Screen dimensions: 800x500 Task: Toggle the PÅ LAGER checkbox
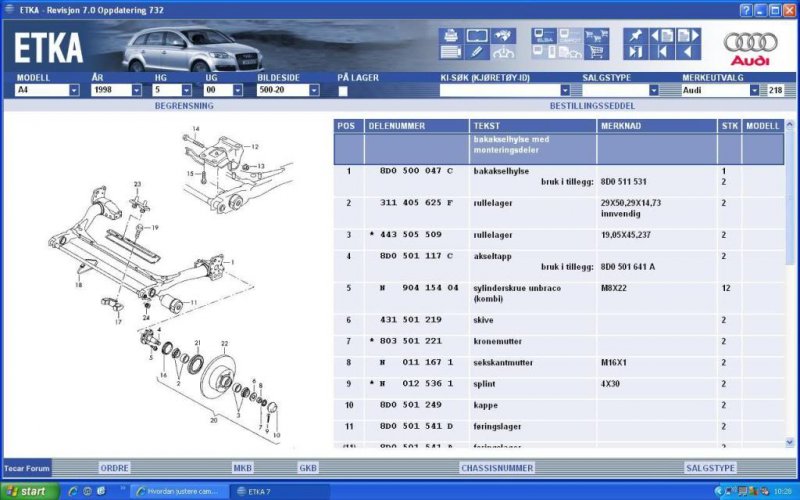click(x=343, y=90)
